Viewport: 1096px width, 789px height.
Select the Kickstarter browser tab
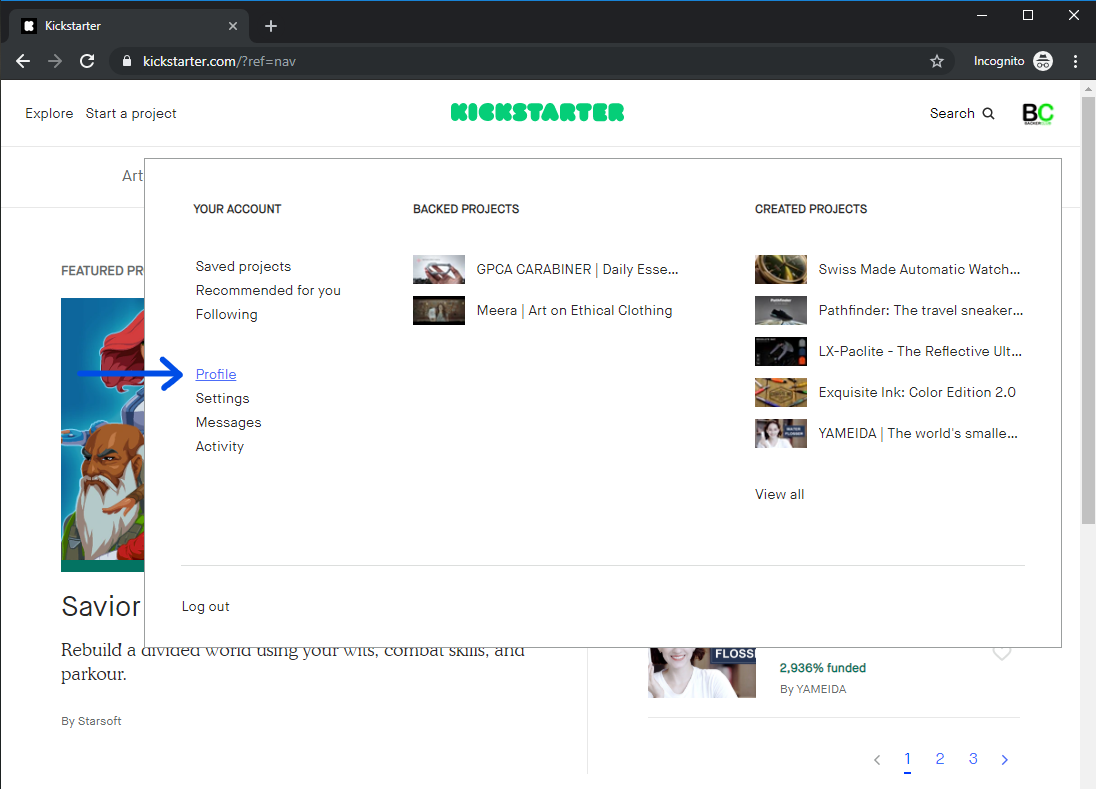(129, 26)
